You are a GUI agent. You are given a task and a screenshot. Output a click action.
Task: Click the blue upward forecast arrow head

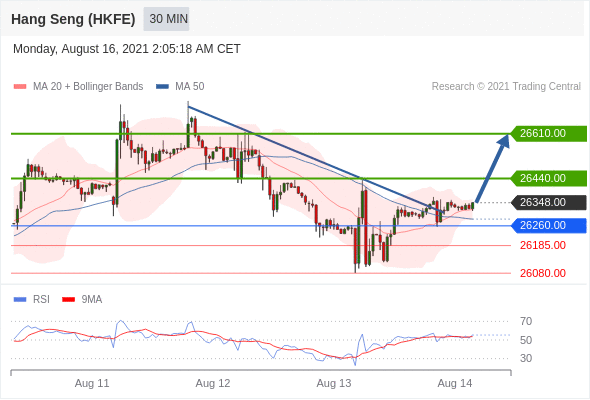504,141
